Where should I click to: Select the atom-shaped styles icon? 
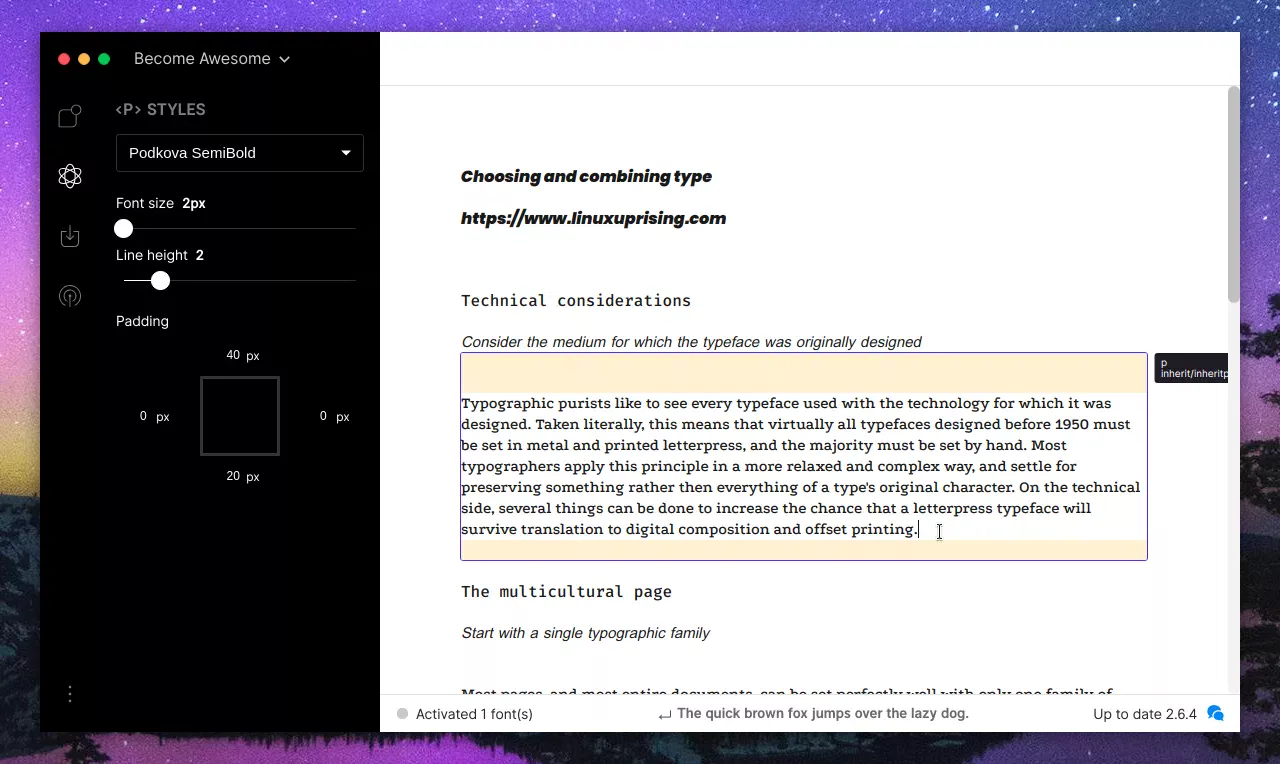click(x=69, y=176)
